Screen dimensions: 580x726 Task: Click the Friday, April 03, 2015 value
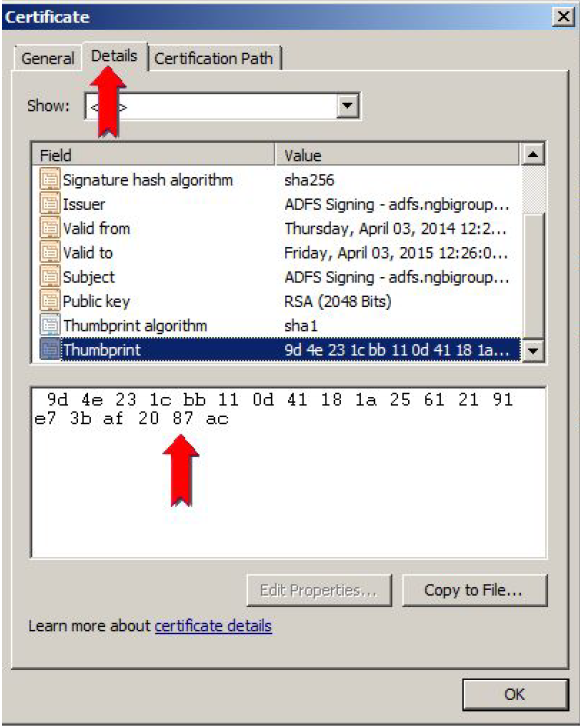click(396, 253)
